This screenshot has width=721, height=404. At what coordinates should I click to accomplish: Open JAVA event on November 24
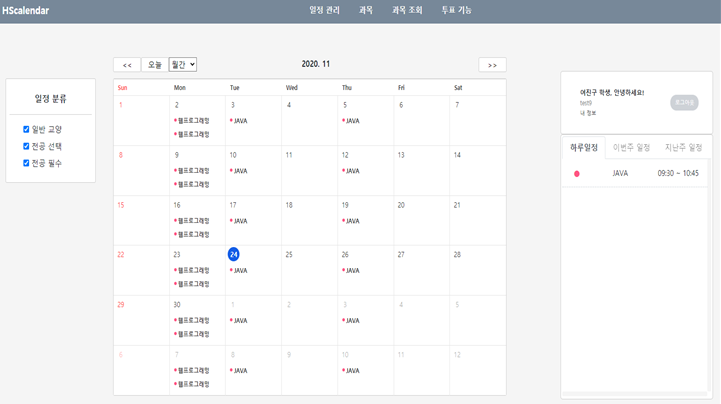point(239,271)
